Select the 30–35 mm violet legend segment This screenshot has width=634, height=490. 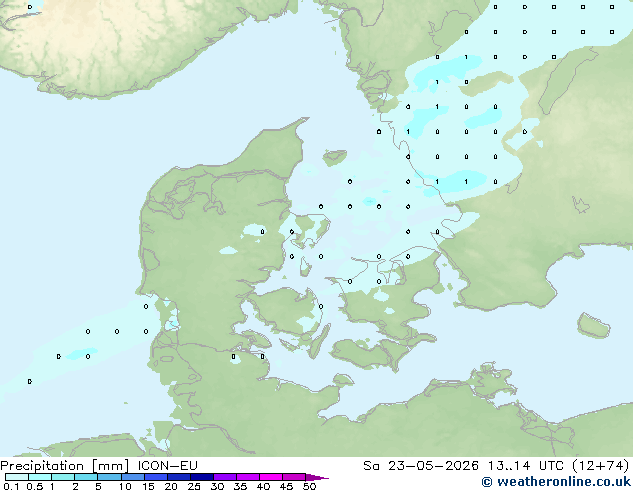(x=224, y=477)
